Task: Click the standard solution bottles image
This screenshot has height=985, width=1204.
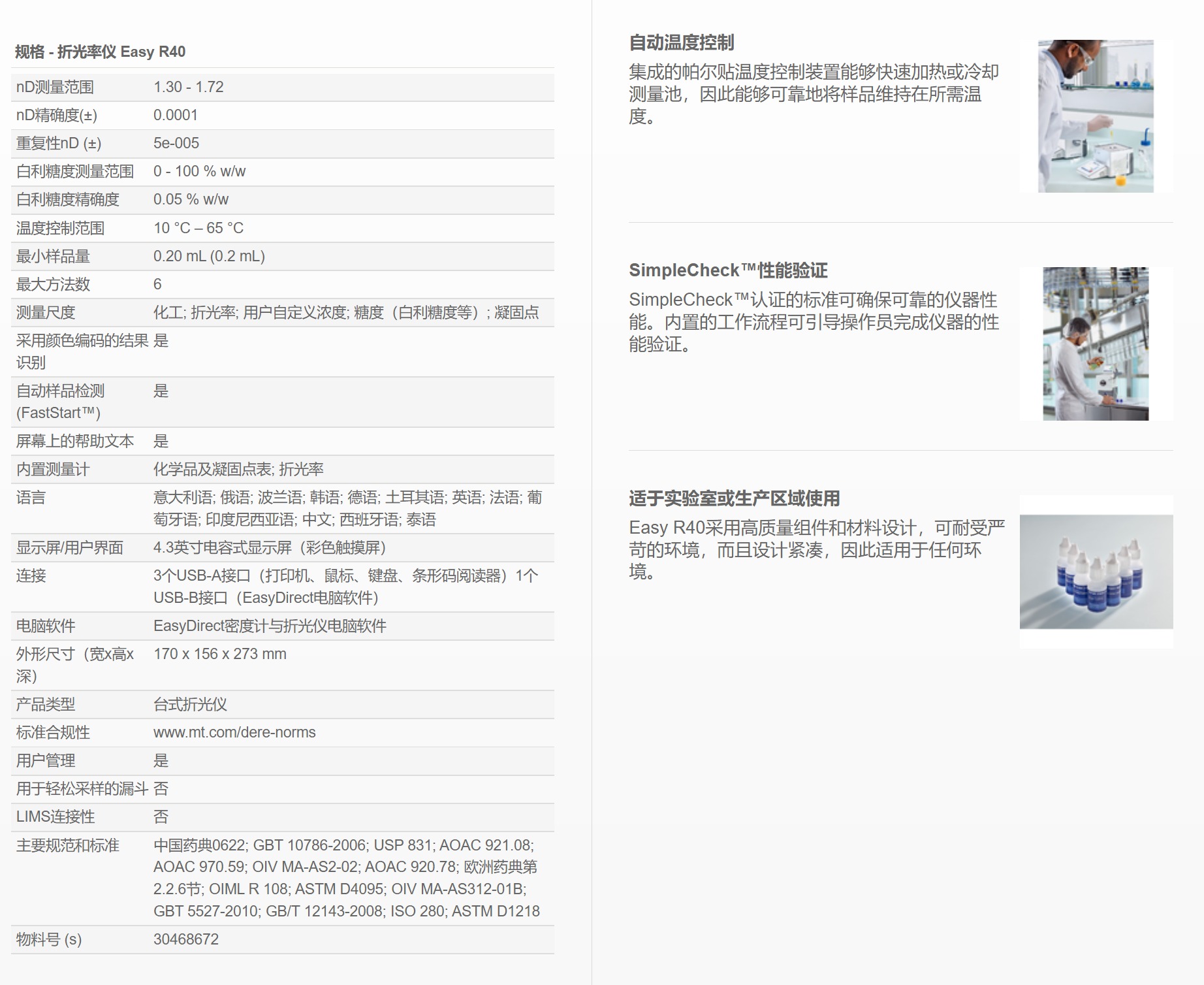Action: pyautogui.click(x=1096, y=572)
